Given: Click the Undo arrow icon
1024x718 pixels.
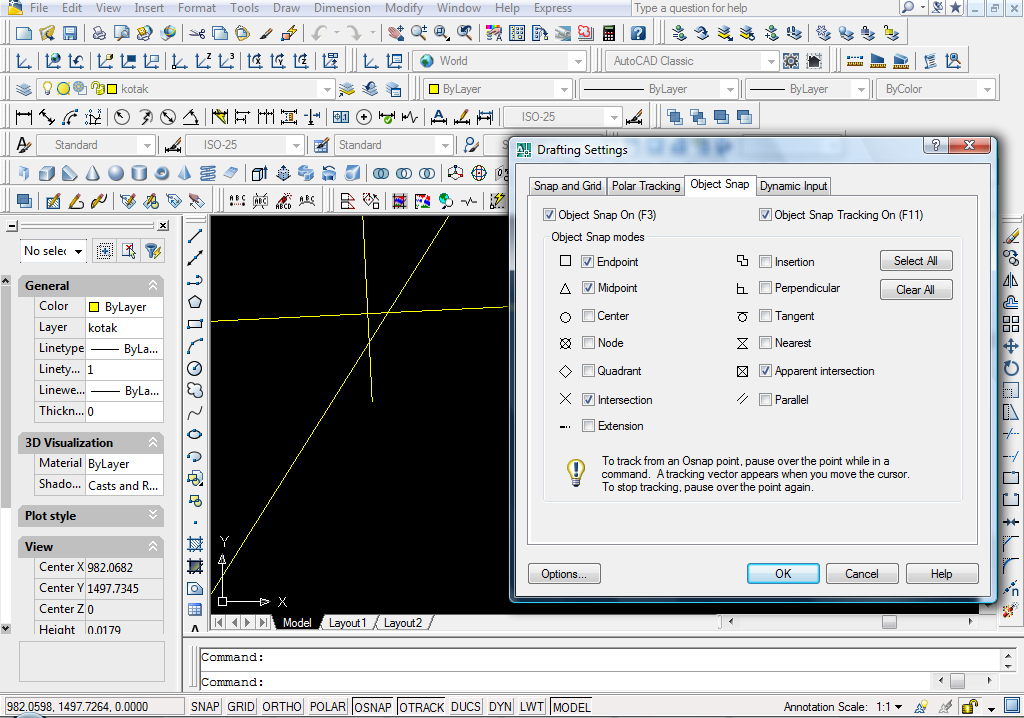Looking at the screenshot, I should (319, 33).
